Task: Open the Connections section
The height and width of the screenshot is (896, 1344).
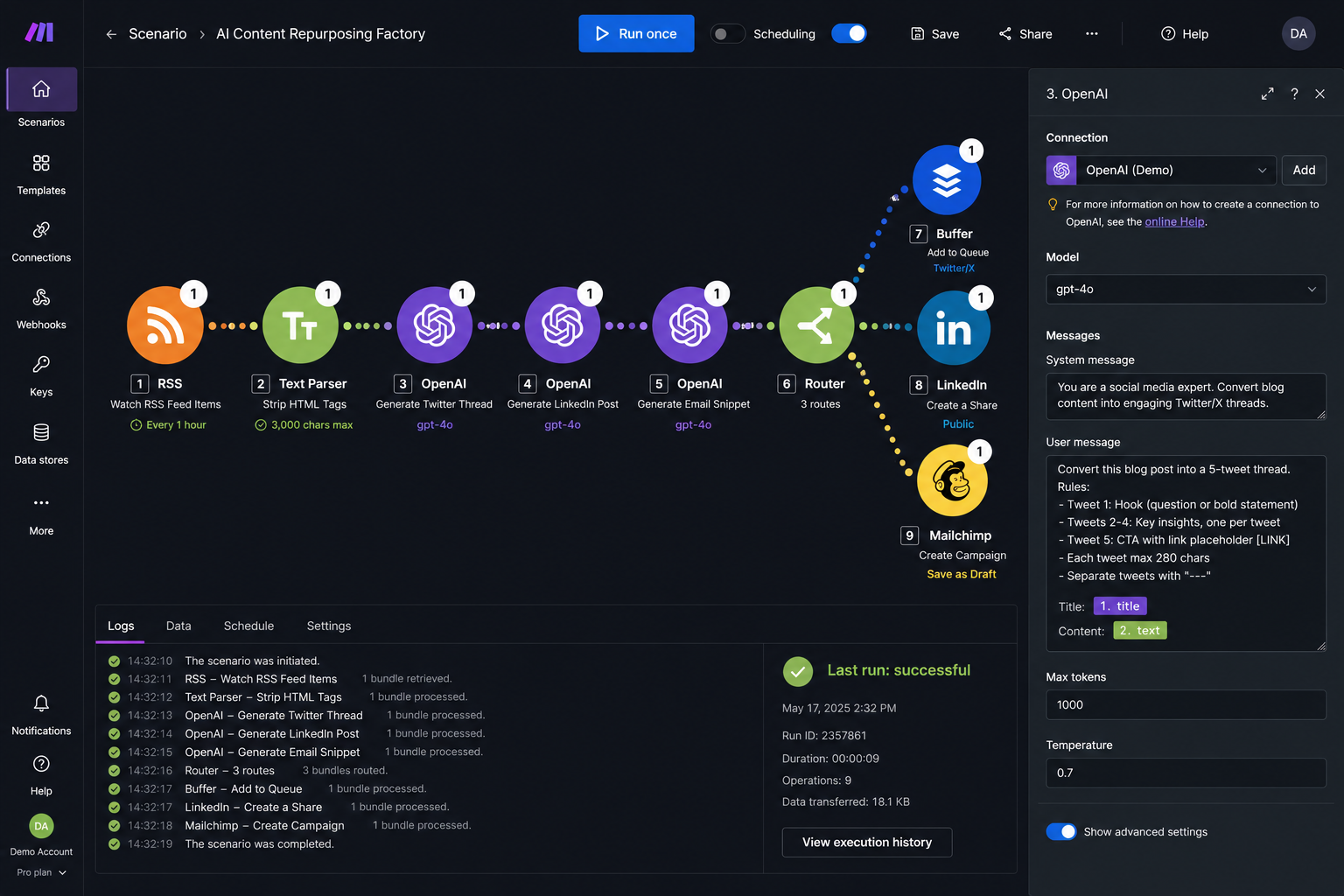Action: (41, 241)
